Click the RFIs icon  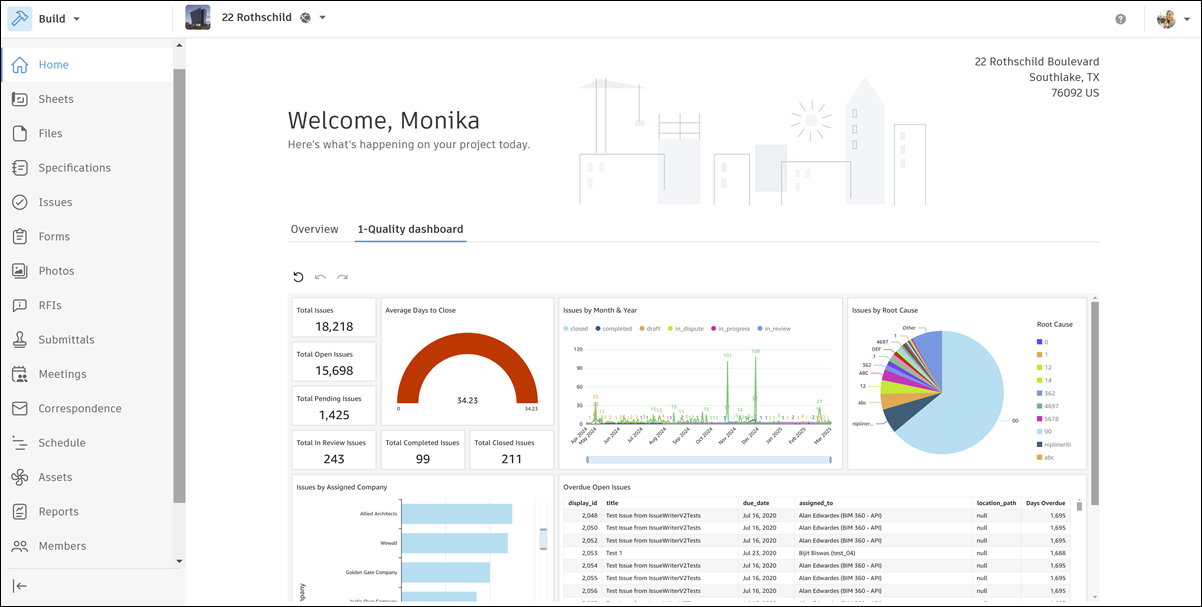19,305
